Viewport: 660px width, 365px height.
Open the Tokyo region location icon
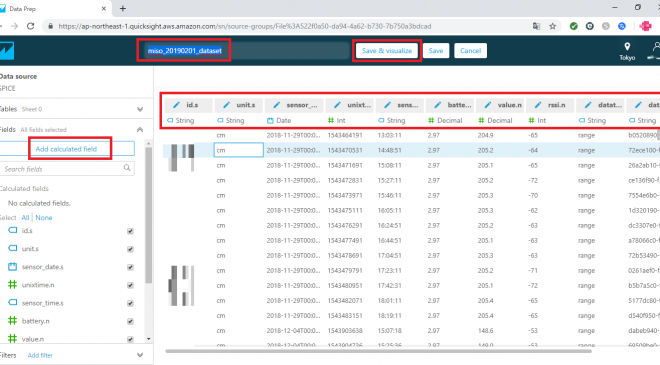point(627,47)
